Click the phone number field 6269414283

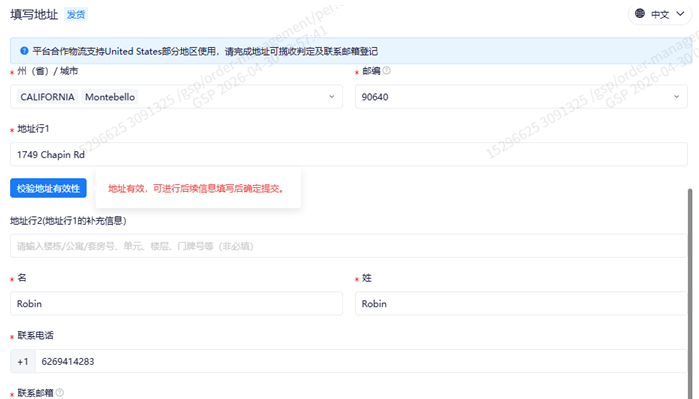click(x=361, y=361)
